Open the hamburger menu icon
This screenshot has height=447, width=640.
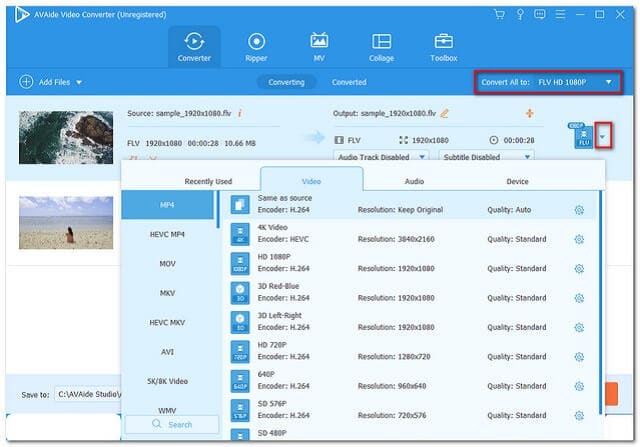(560, 15)
